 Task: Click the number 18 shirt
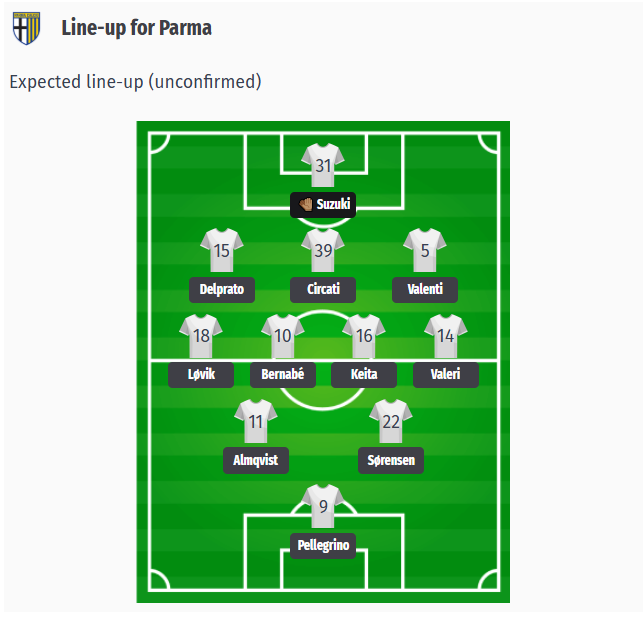(x=201, y=336)
